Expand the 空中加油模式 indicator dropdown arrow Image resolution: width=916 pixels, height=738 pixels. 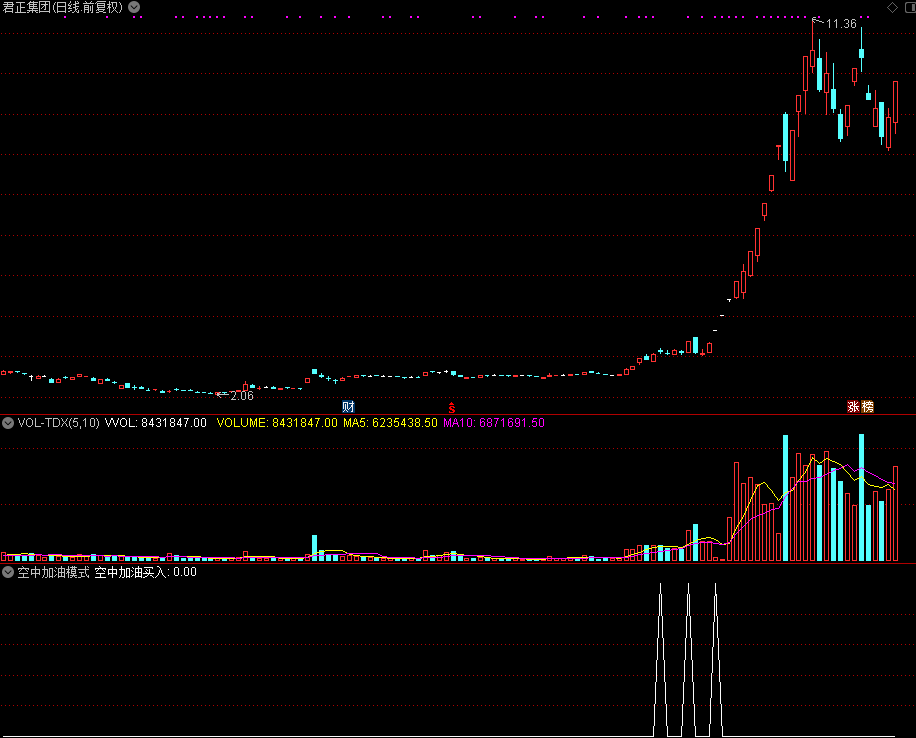pyautogui.click(x=8, y=572)
